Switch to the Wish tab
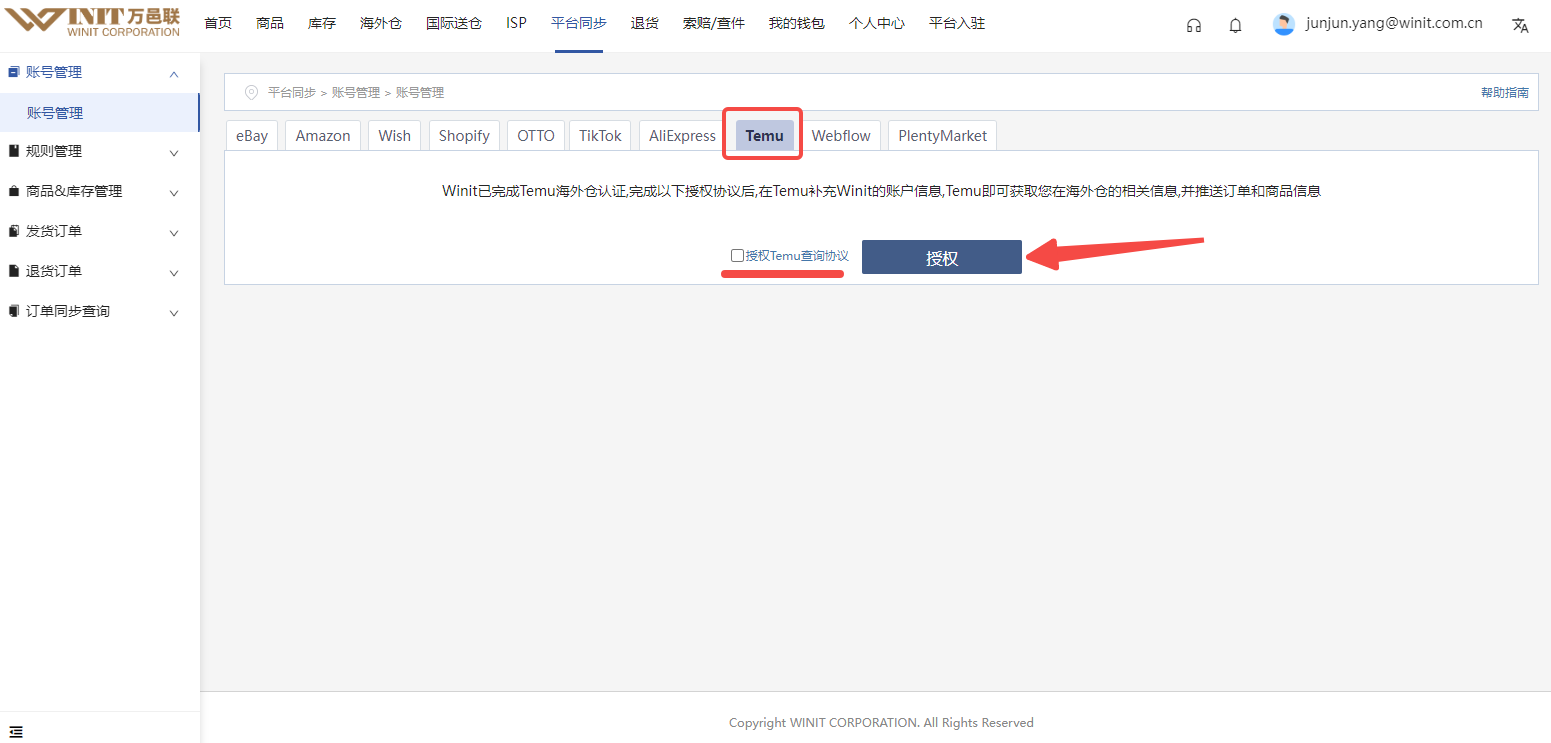Image resolution: width=1551 pixels, height=743 pixels. [395, 136]
